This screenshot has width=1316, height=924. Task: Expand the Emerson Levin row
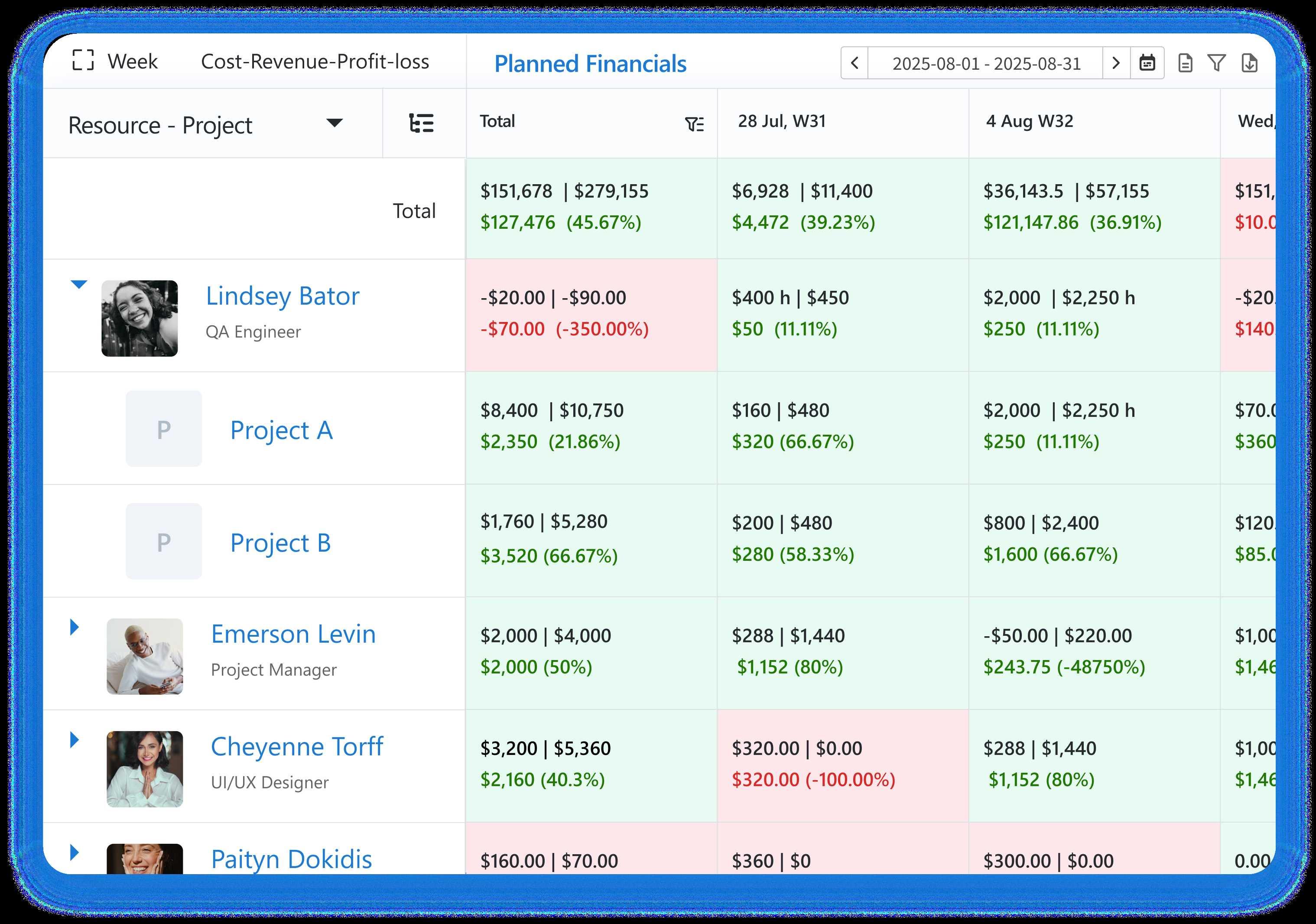click(75, 627)
